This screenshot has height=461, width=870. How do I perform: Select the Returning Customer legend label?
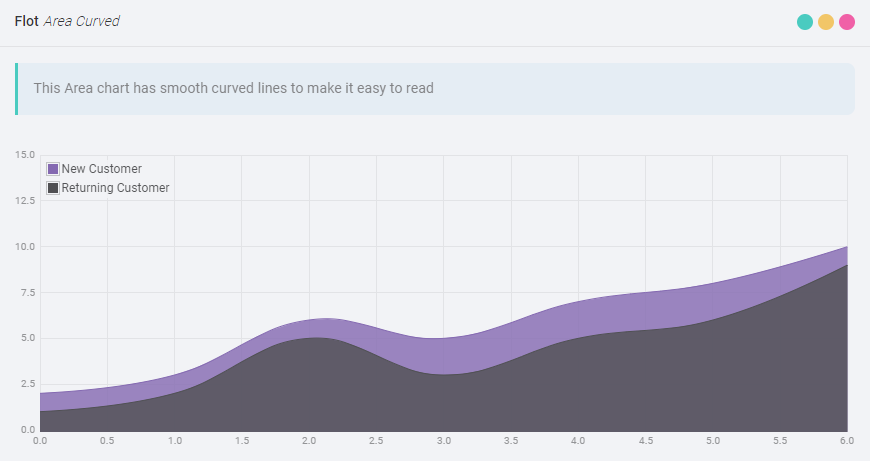click(115, 188)
